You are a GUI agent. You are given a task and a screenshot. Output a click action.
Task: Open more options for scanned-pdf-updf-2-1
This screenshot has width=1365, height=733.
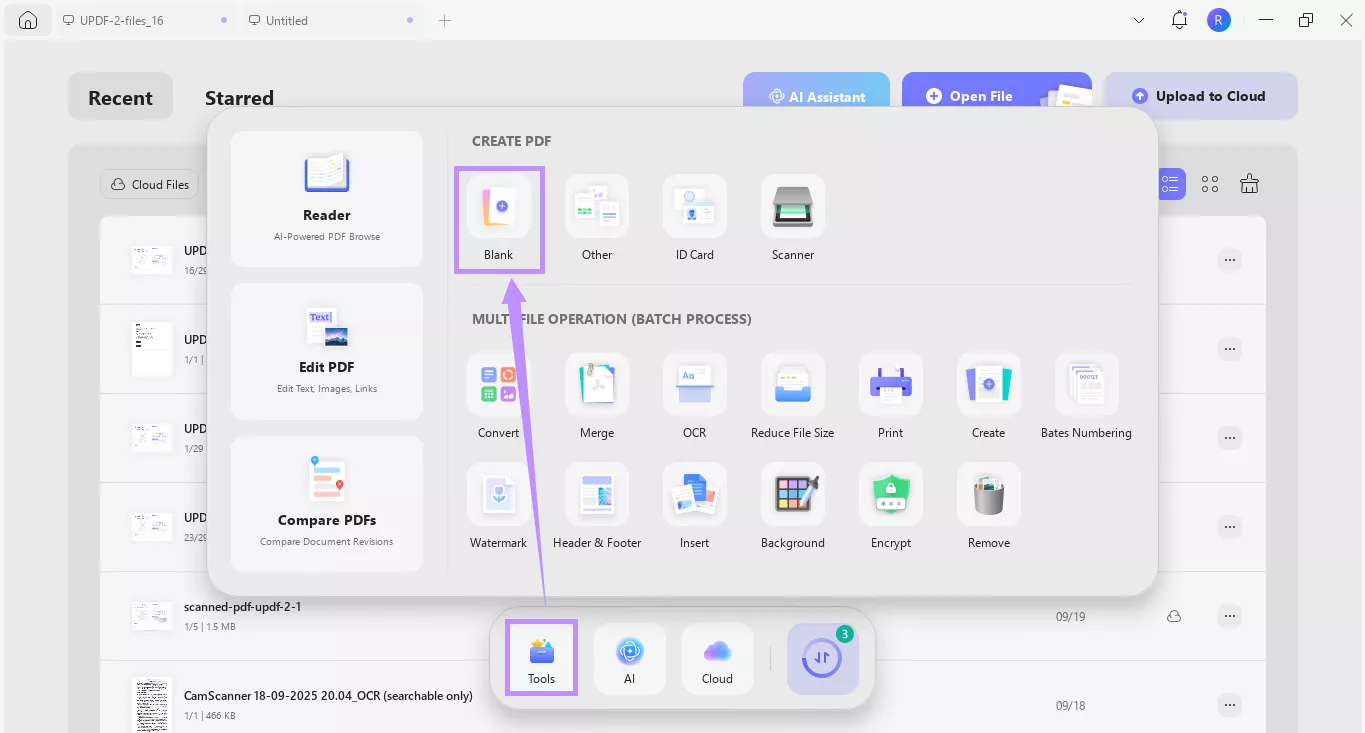pos(1230,616)
